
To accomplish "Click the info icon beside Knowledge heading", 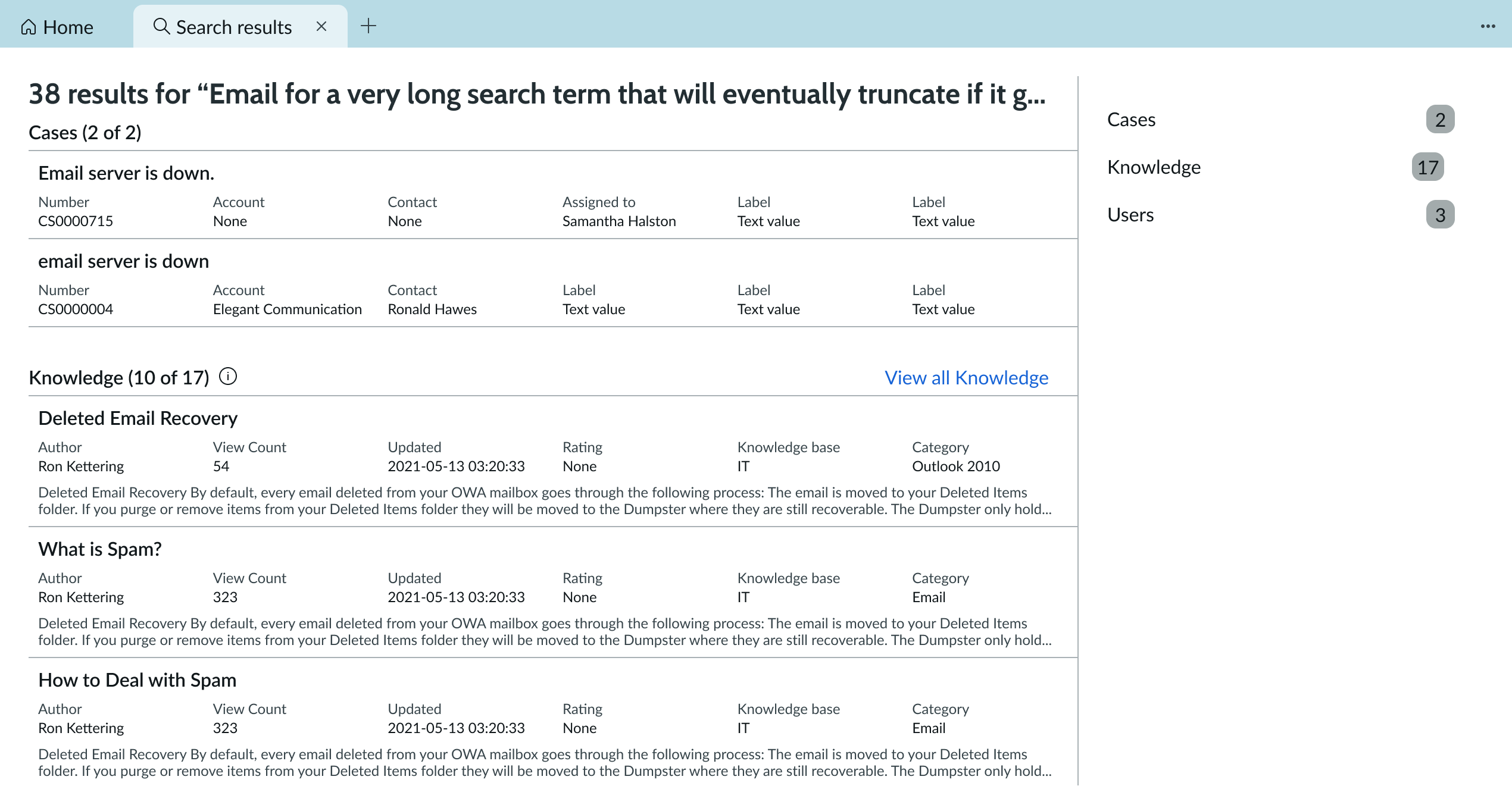I will pos(229,376).
